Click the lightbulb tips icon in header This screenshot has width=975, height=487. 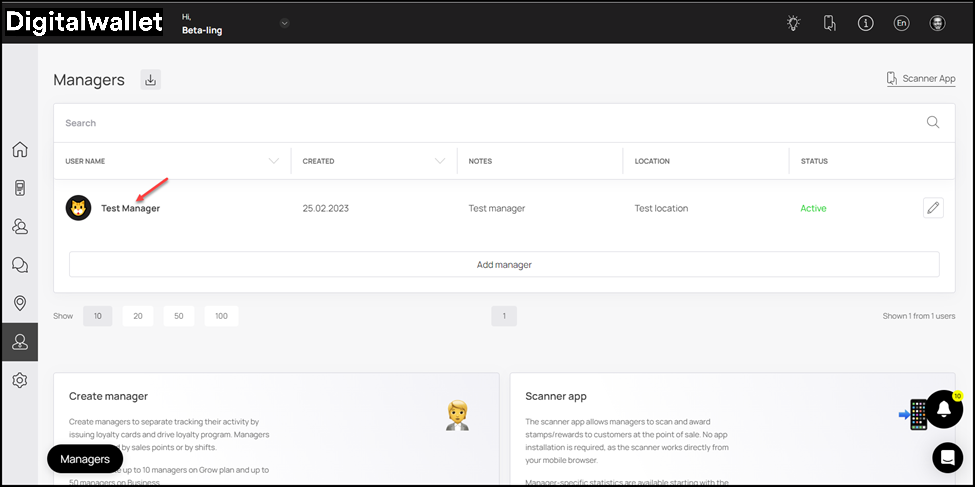(x=793, y=23)
